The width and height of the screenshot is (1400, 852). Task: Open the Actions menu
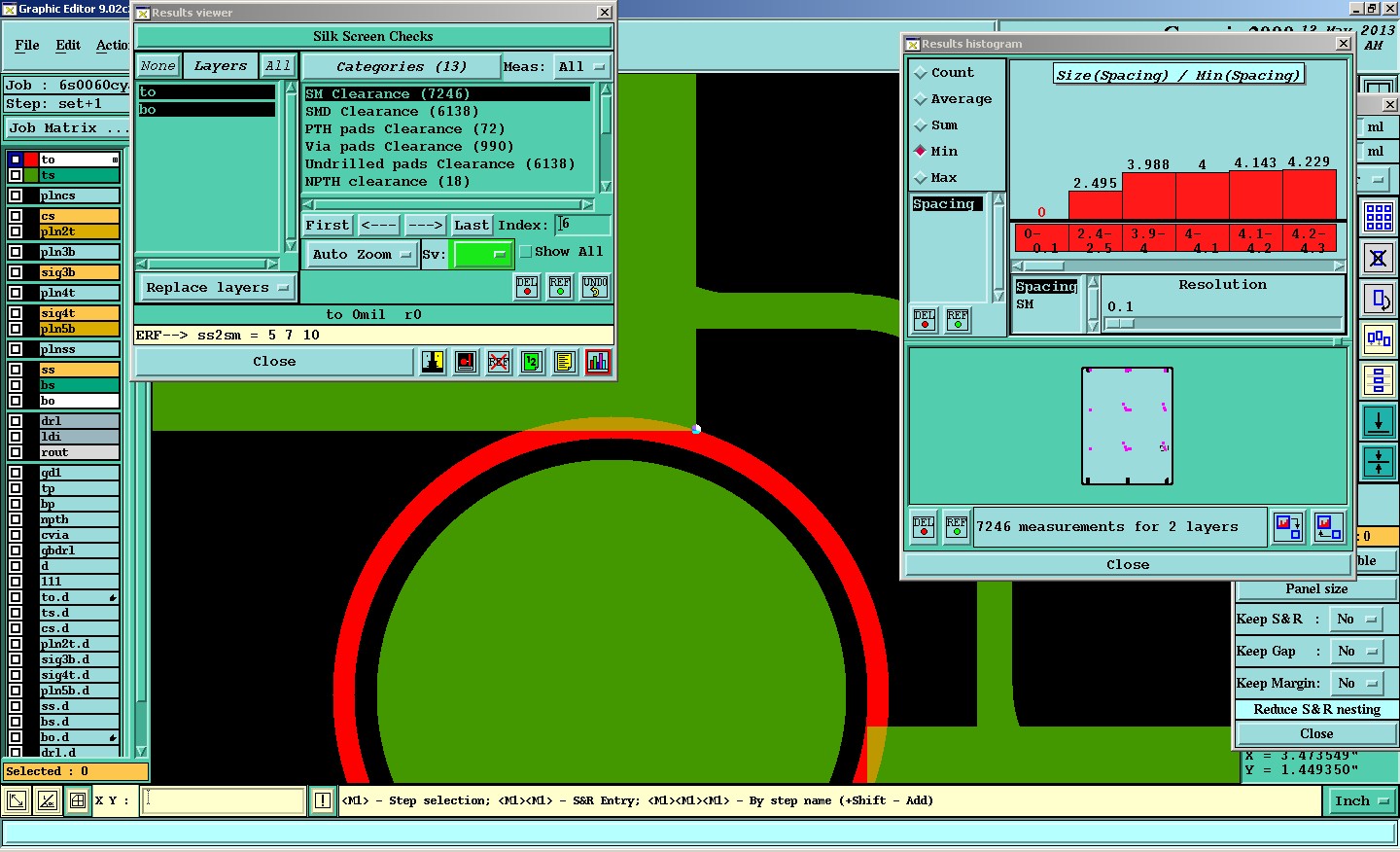click(112, 45)
